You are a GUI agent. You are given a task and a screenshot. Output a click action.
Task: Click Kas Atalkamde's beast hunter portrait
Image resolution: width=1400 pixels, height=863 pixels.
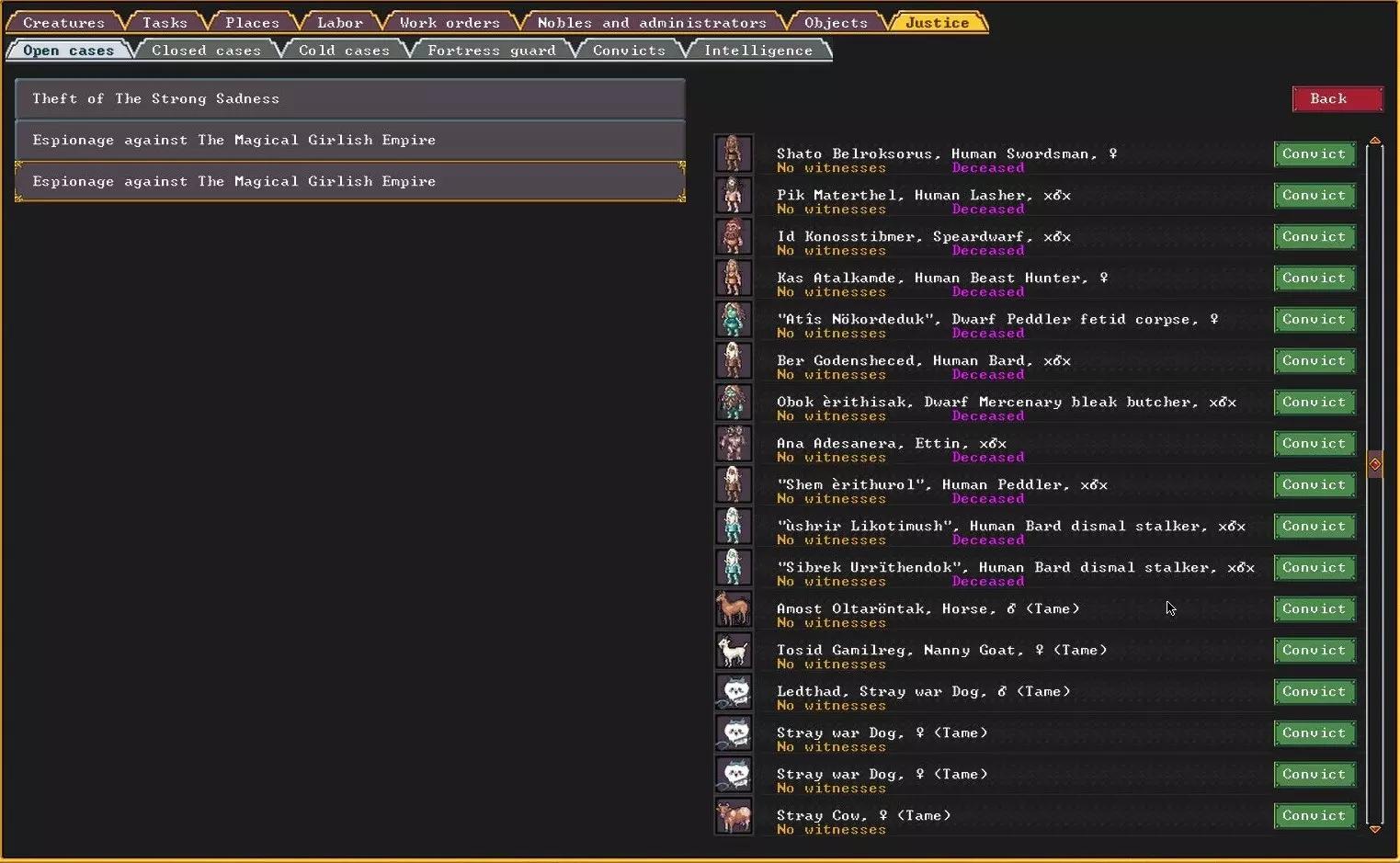tap(734, 278)
